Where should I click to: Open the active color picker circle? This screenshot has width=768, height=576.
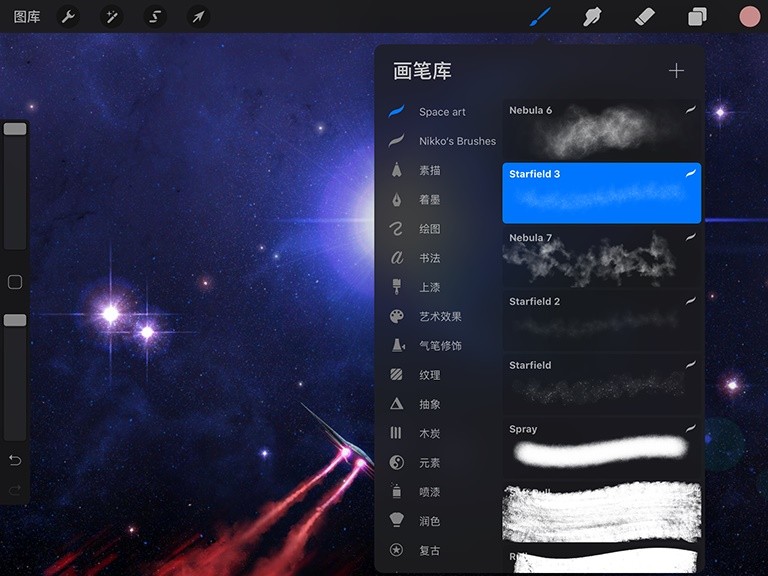(749, 17)
